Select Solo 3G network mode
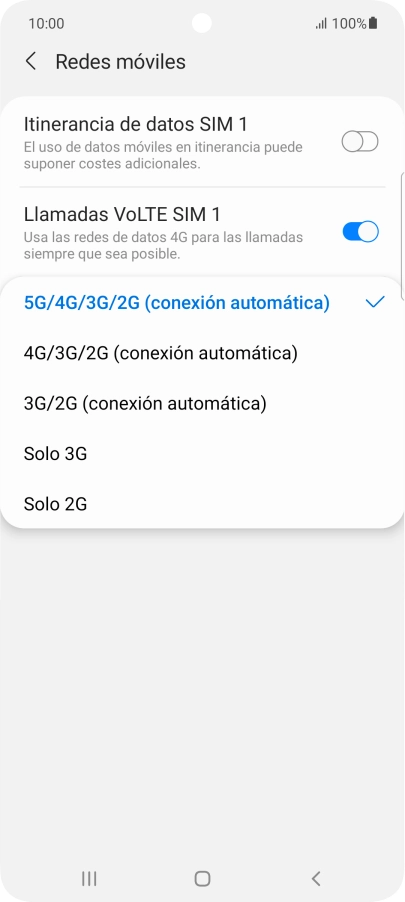Screen dimensions: 405x902 [202, 454]
